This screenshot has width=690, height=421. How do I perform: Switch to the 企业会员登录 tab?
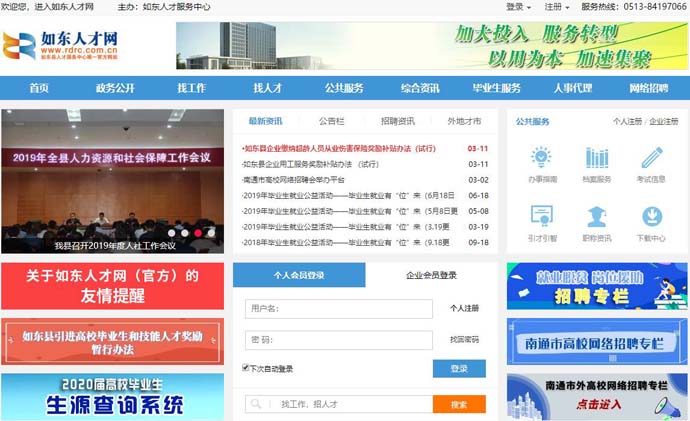(x=431, y=275)
